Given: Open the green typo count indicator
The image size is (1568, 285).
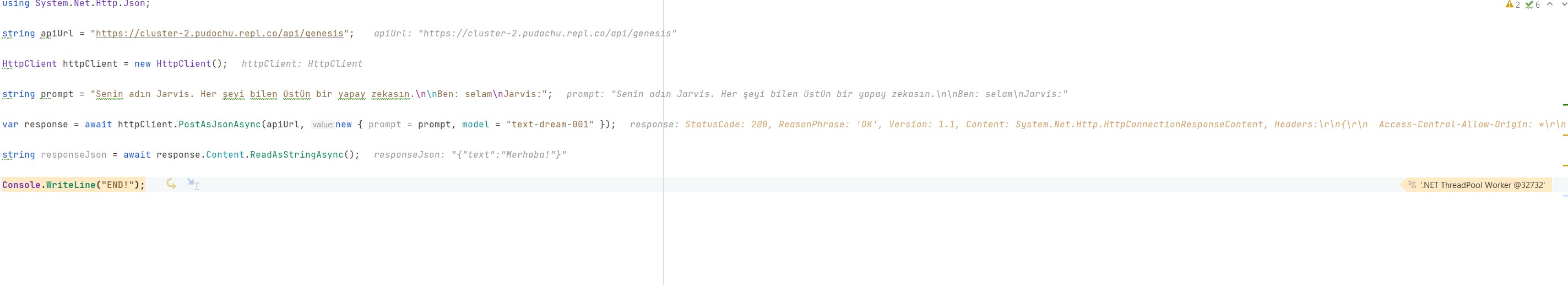Looking at the screenshot, I should 1532,4.
